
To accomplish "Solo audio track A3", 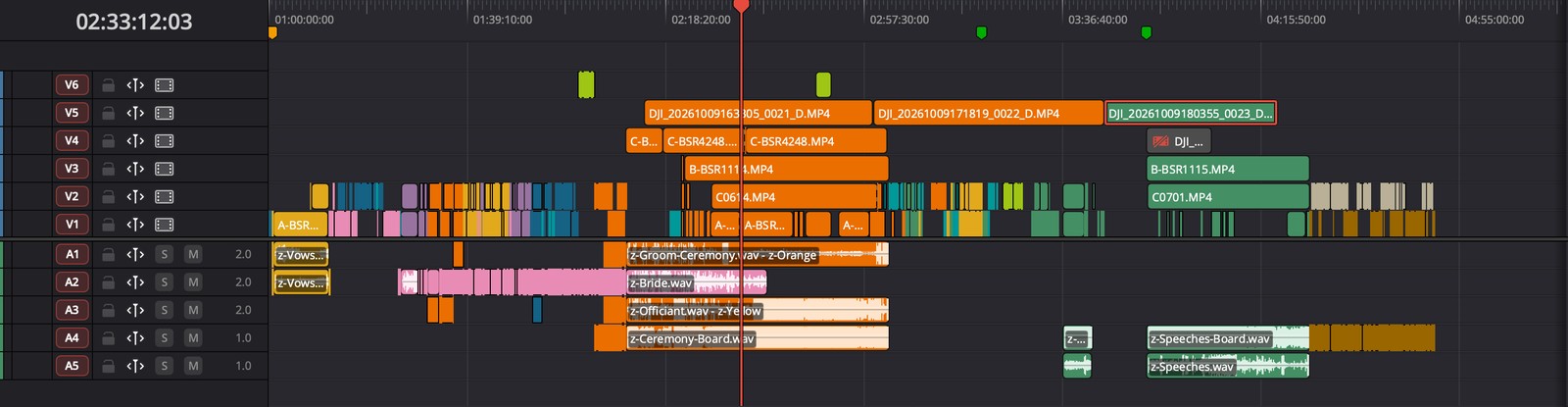I will (165, 310).
